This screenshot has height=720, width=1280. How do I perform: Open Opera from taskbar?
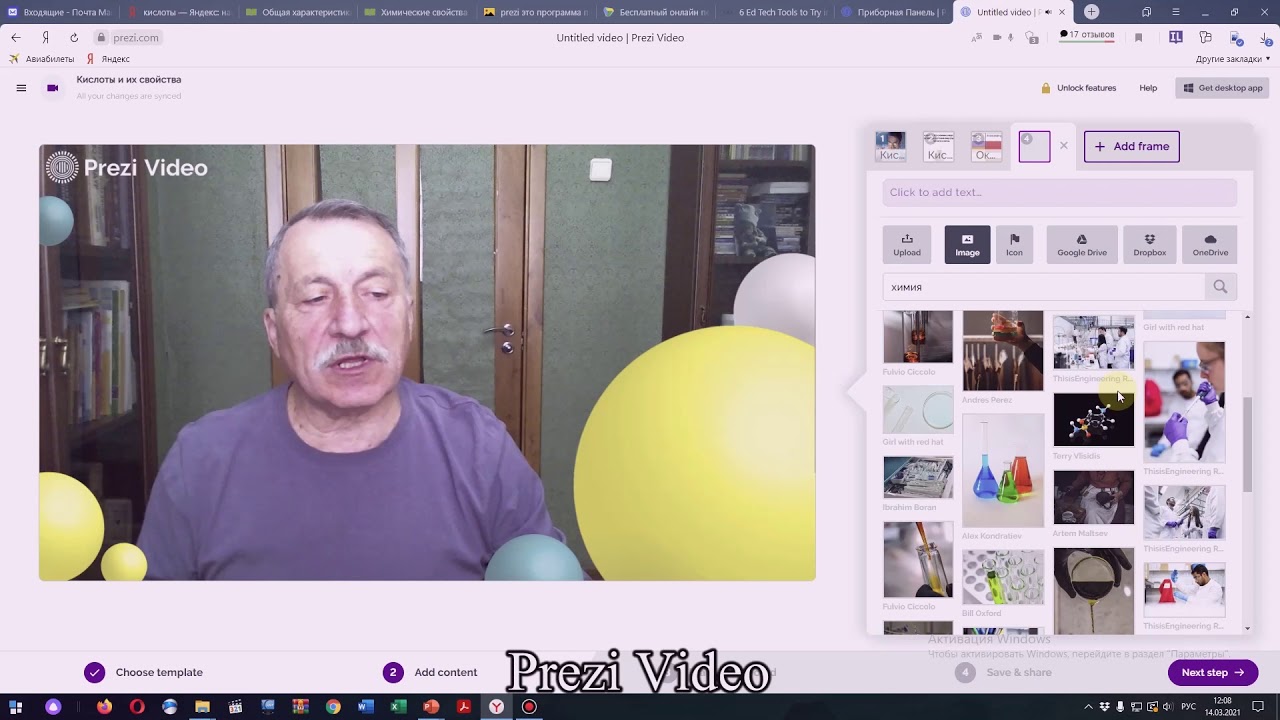click(x=137, y=707)
